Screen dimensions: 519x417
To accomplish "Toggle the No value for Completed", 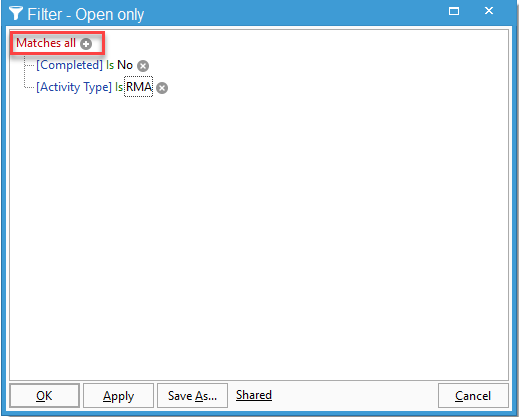I will 125,65.
